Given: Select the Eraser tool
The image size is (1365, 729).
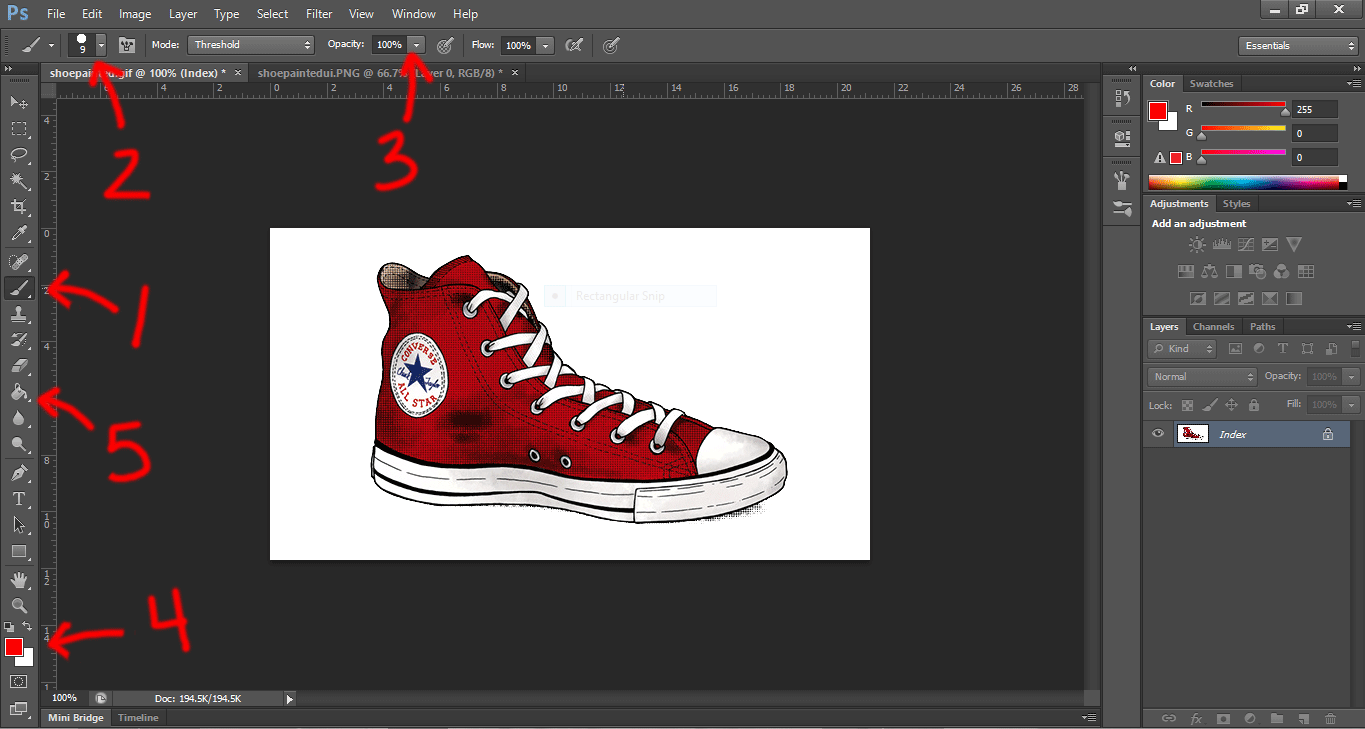Looking at the screenshot, I should click(x=19, y=366).
